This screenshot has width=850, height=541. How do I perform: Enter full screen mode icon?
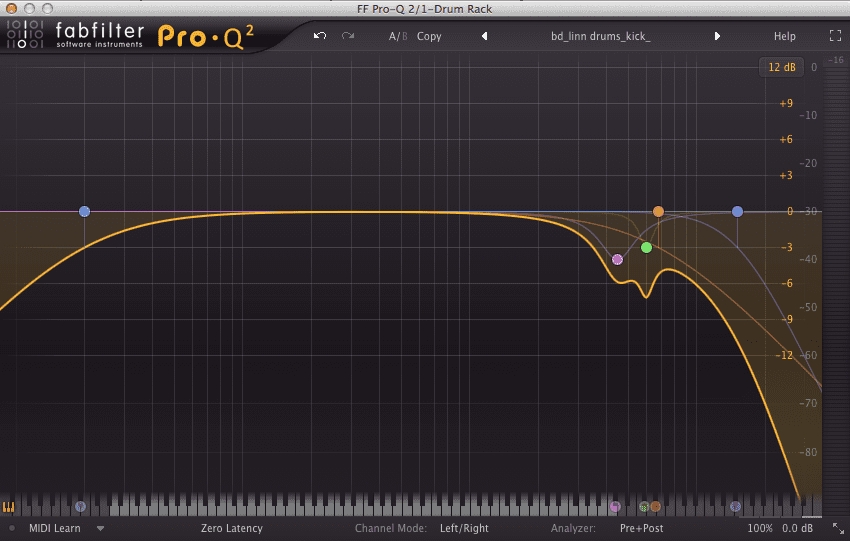[835, 36]
